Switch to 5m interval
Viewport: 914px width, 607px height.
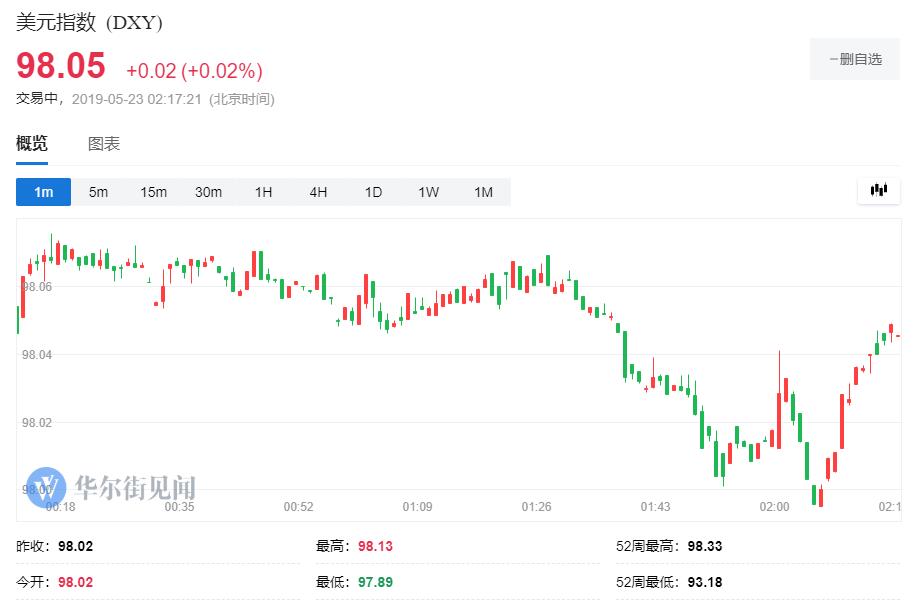[98, 192]
